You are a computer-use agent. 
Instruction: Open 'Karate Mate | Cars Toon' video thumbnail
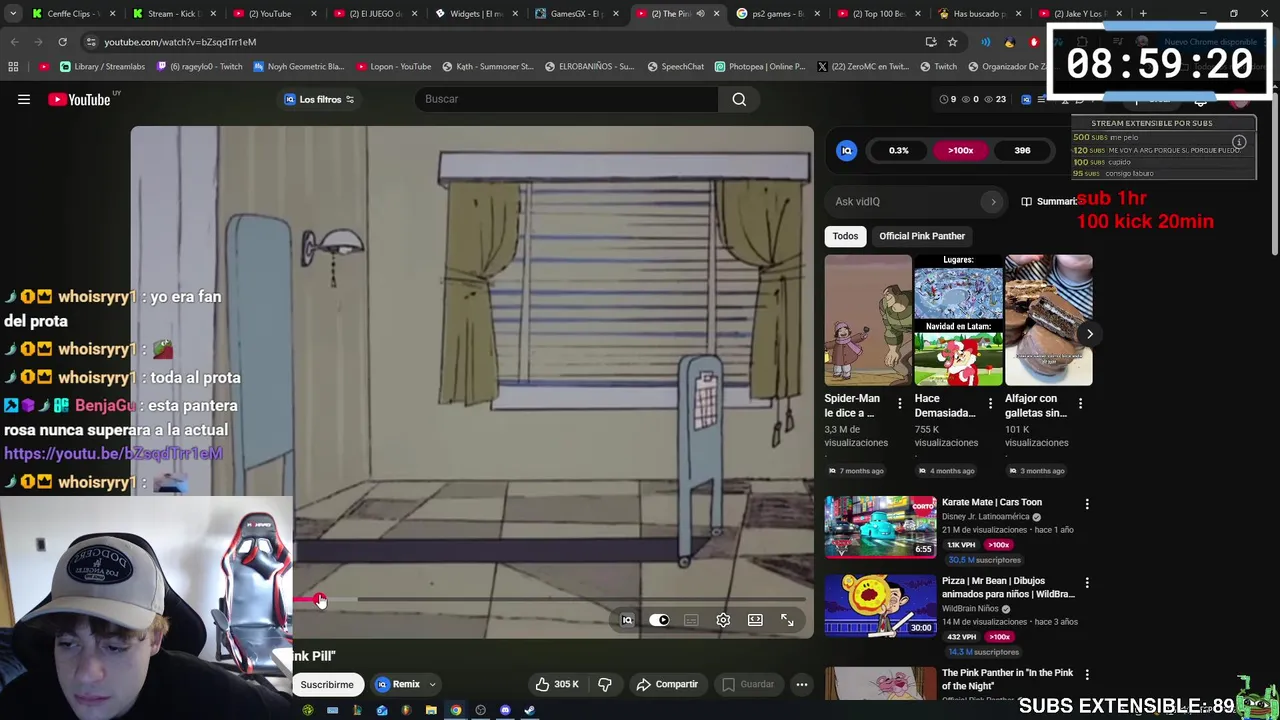click(880, 526)
